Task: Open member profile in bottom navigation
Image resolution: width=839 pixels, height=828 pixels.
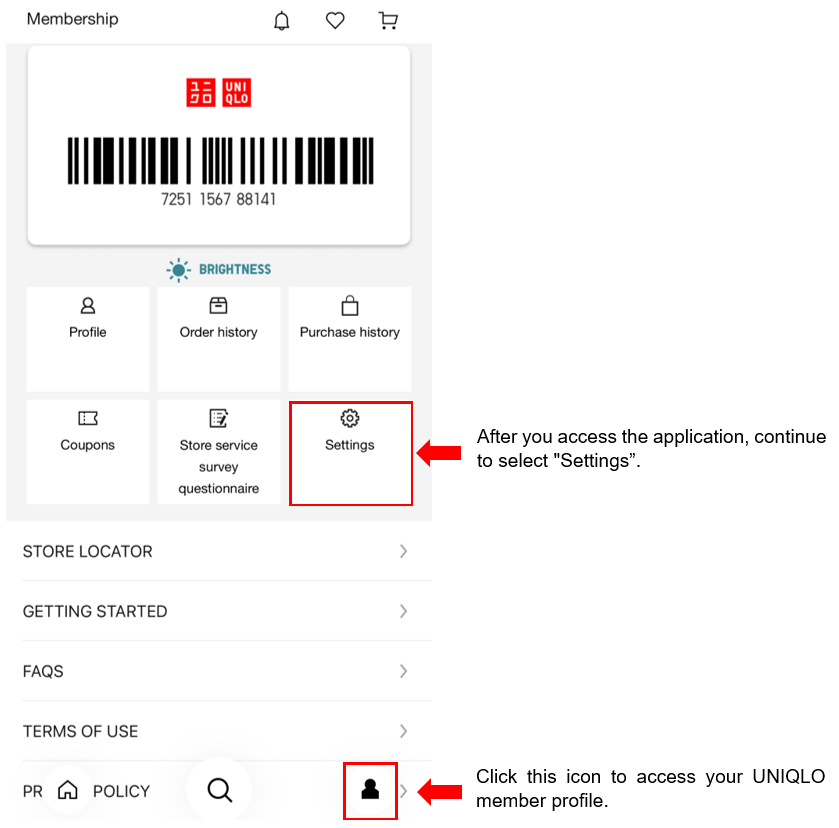Action: pyautogui.click(x=370, y=790)
